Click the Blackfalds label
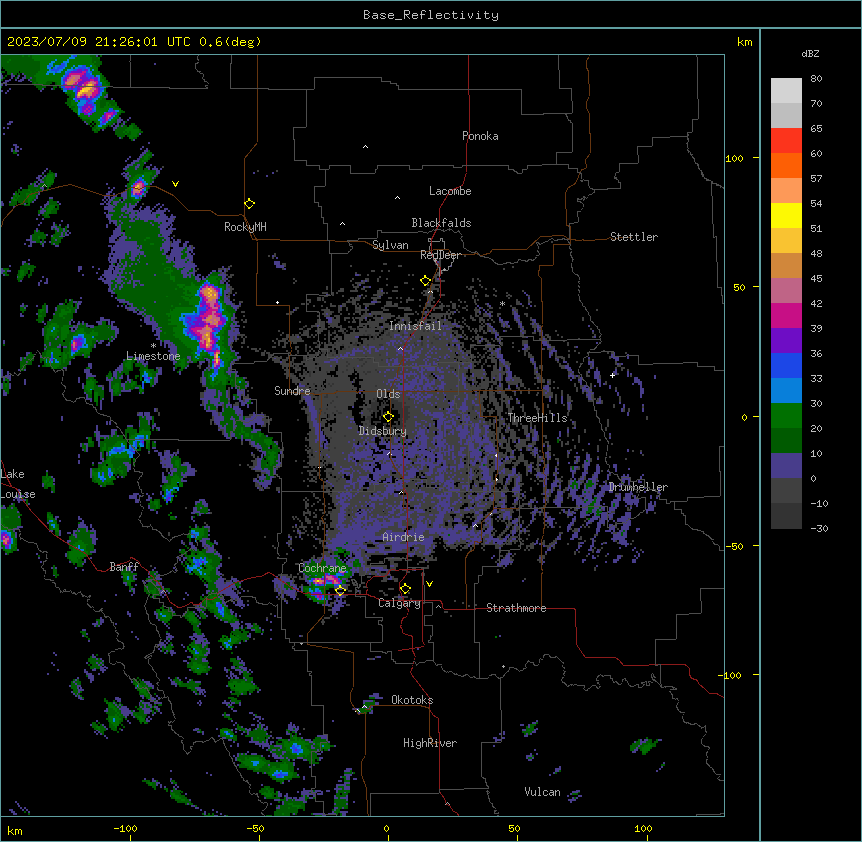 pyautogui.click(x=441, y=223)
